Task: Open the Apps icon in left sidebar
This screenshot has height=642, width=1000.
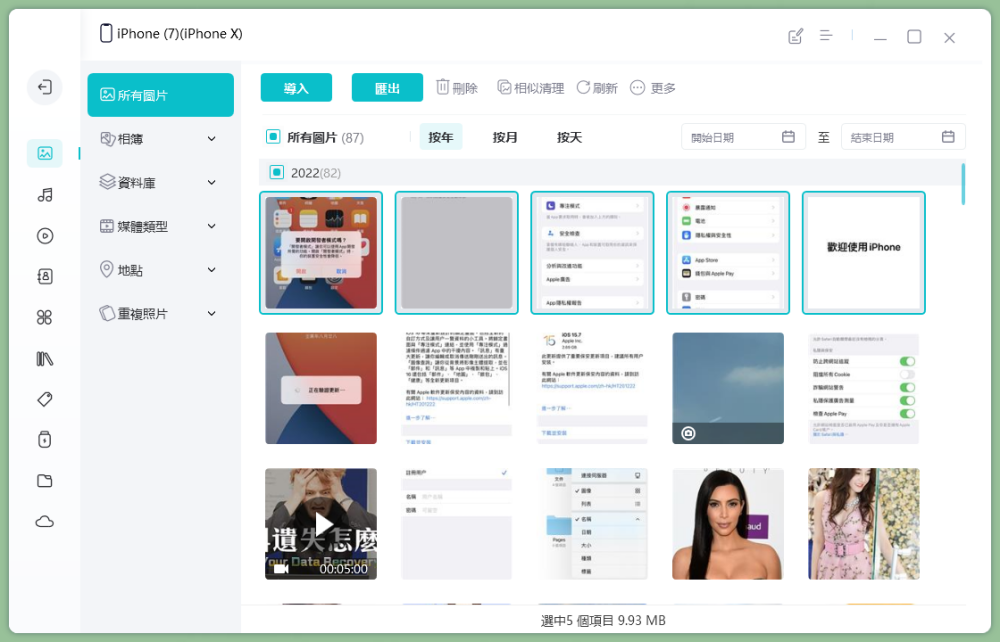Action: [44, 318]
